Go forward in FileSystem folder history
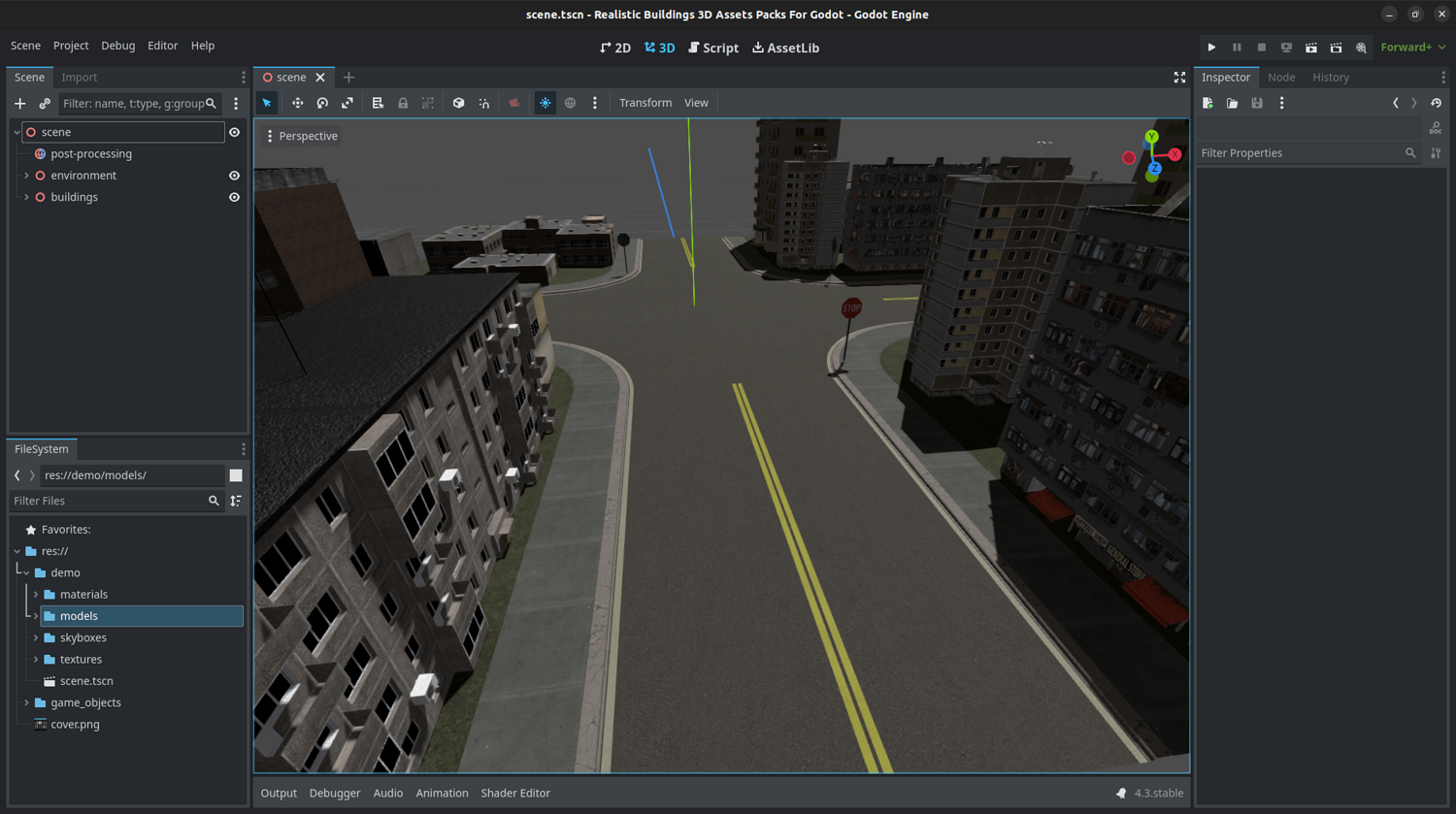 tap(32, 475)
